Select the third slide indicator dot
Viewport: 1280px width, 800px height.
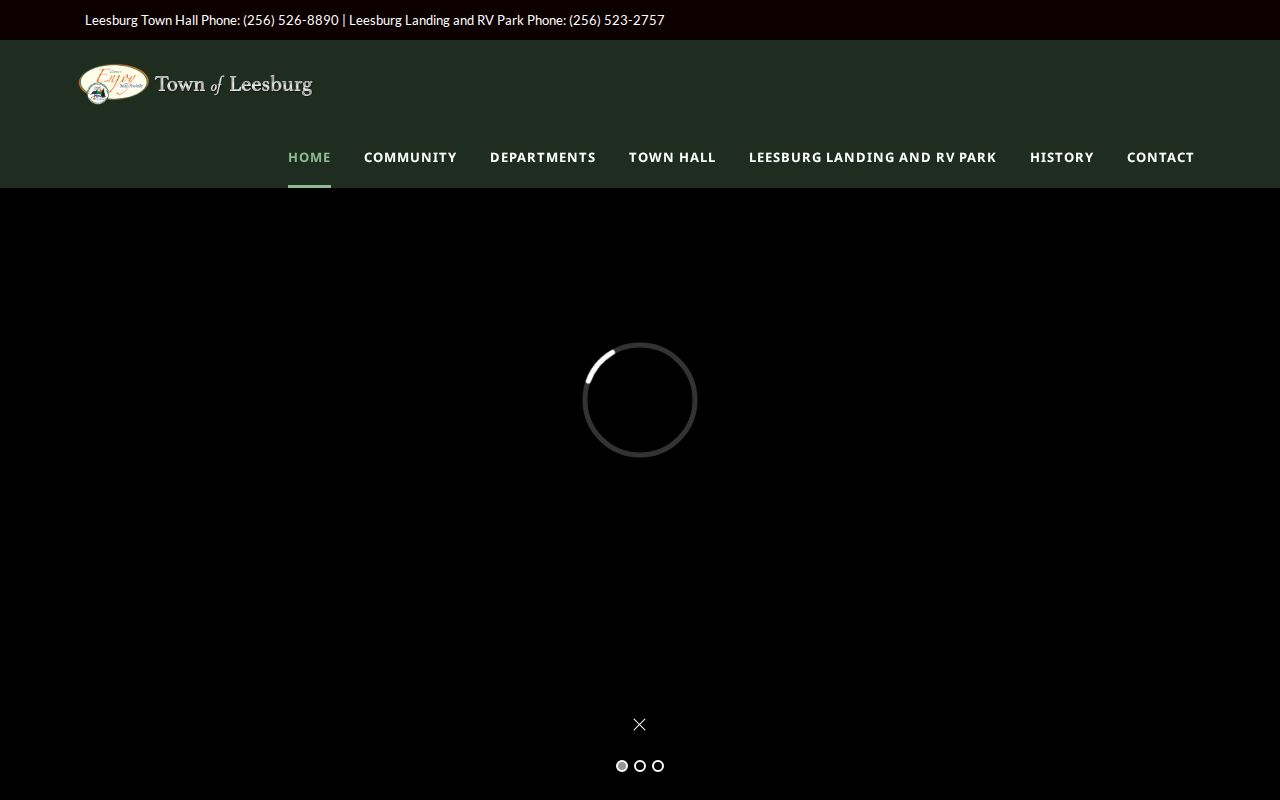pyautogui.click(x=658, y=766)
